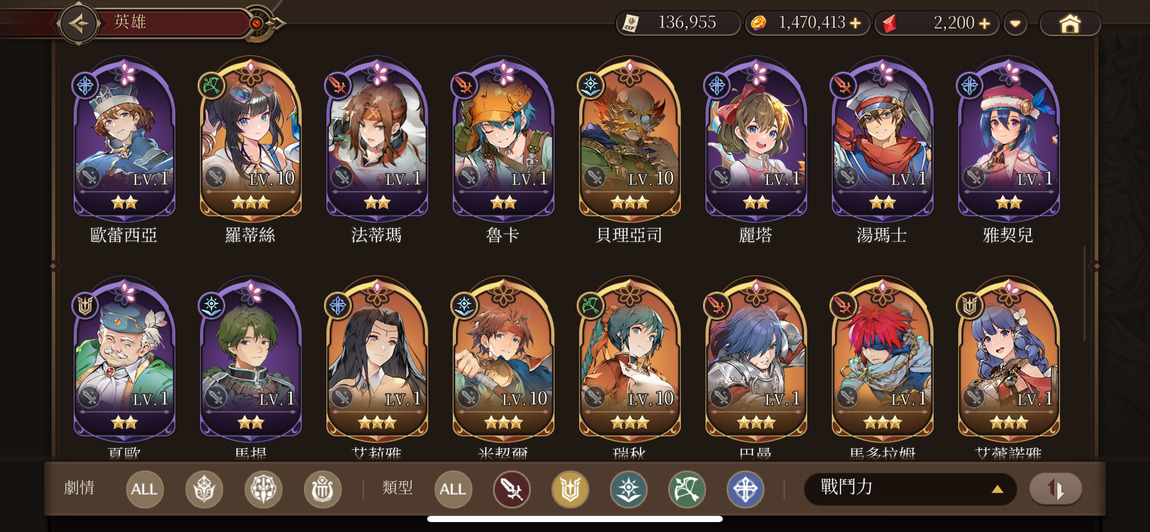Image resolution: width=1150 pixels, height=532 pixels.
Task: Select the gold shield type filter icon
Action: click(570, 489)
